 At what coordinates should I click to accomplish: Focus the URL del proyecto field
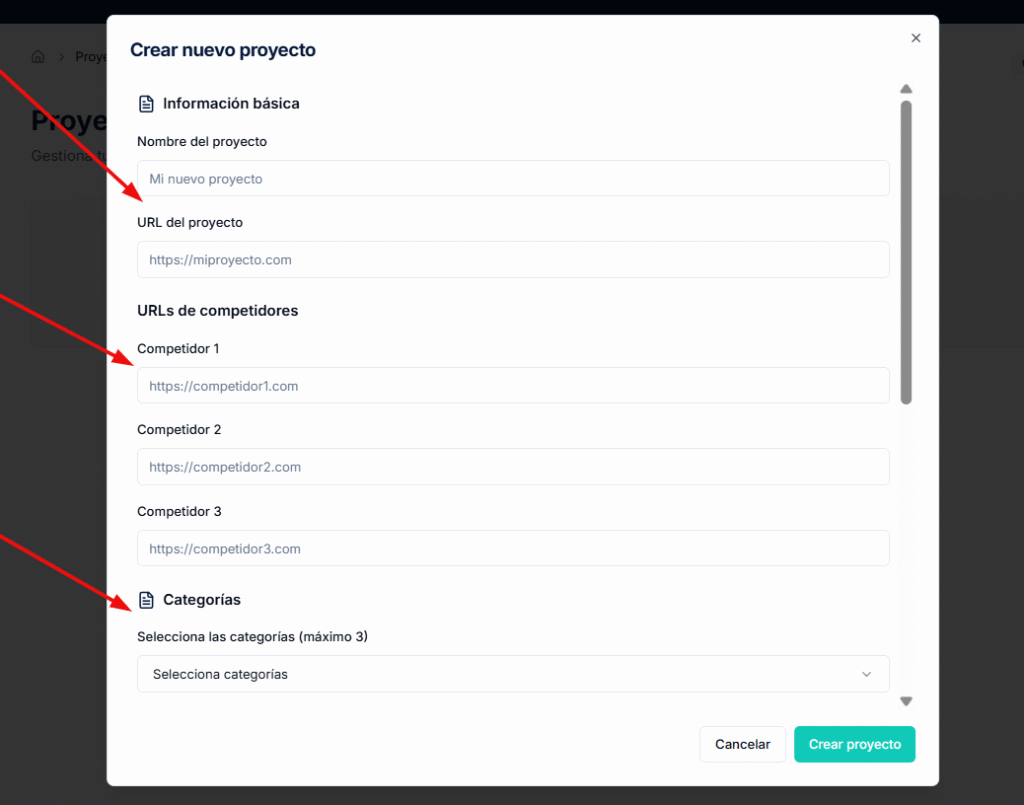tap(513, 259)
